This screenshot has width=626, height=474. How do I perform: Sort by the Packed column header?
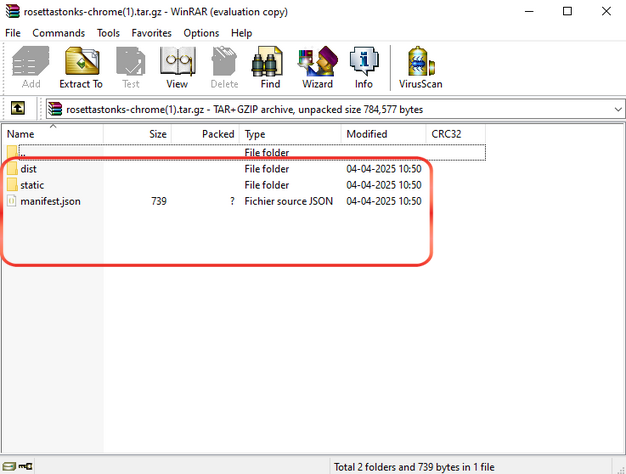coord(206,134)
